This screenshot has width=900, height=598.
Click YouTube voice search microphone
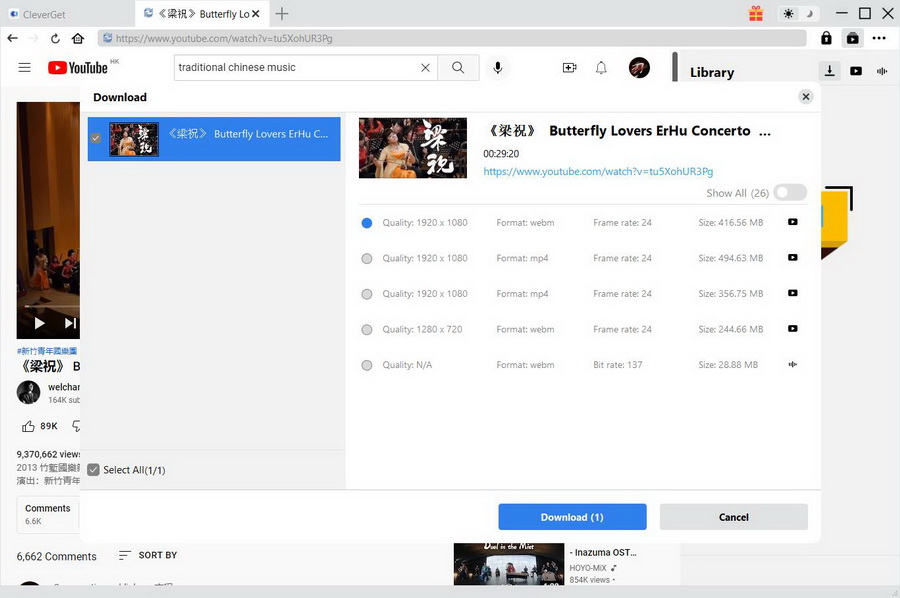point(497,68)
